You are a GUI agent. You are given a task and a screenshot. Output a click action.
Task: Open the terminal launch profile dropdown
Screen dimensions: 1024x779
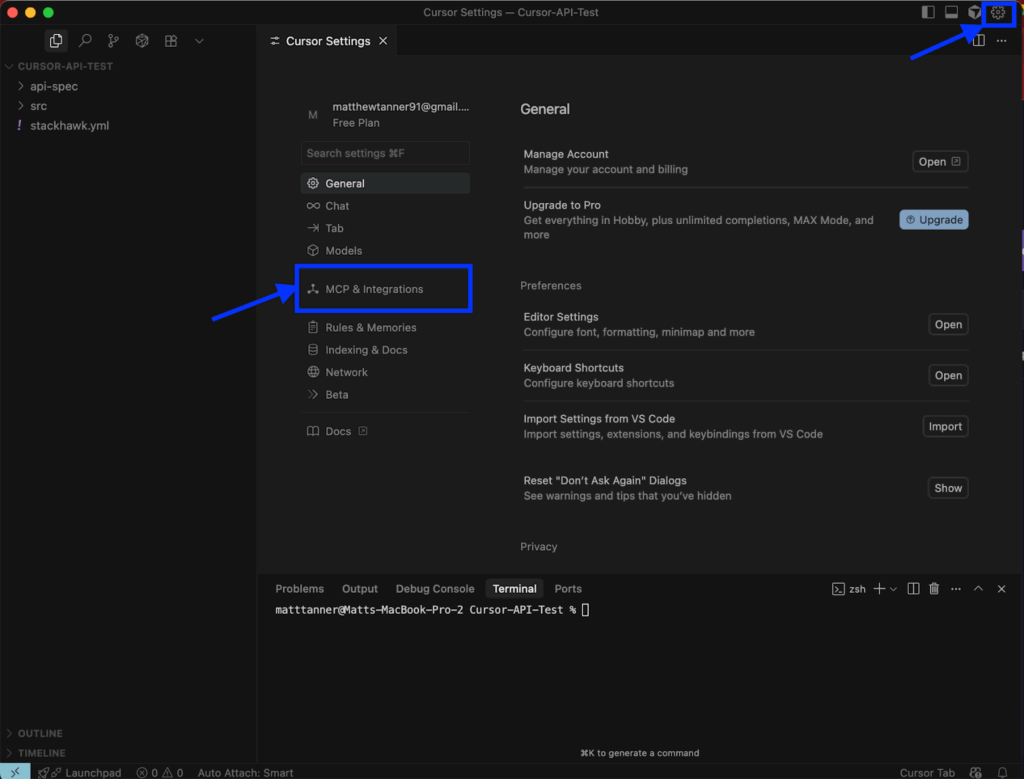tap(893, 589)
